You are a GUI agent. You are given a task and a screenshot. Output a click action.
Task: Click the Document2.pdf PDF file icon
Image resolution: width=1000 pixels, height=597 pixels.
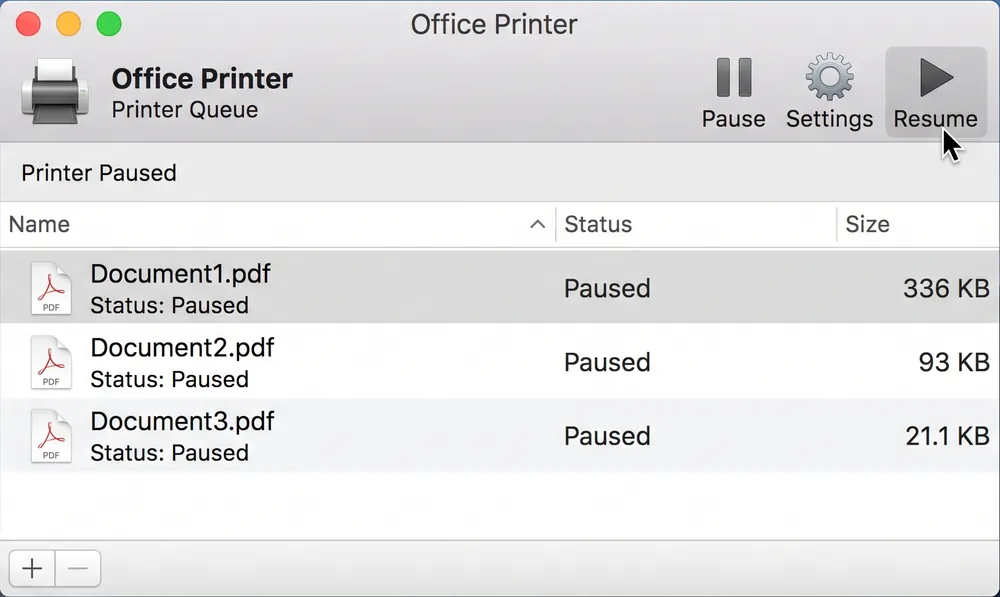coord(51,362)
